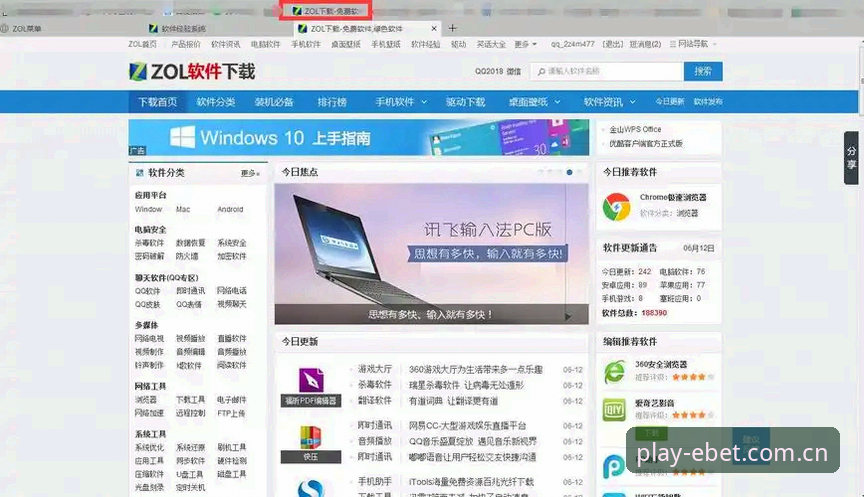Click the next arrow on the 今日焦点 slide

point(568,316)
